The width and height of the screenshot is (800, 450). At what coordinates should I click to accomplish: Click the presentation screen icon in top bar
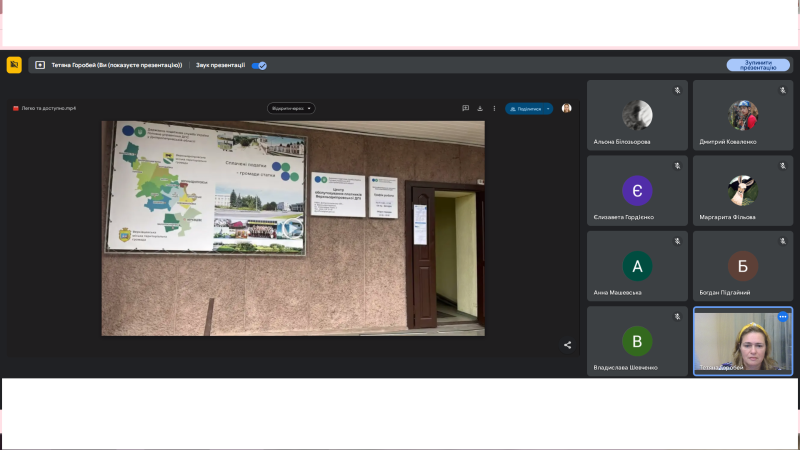point(40,65)
